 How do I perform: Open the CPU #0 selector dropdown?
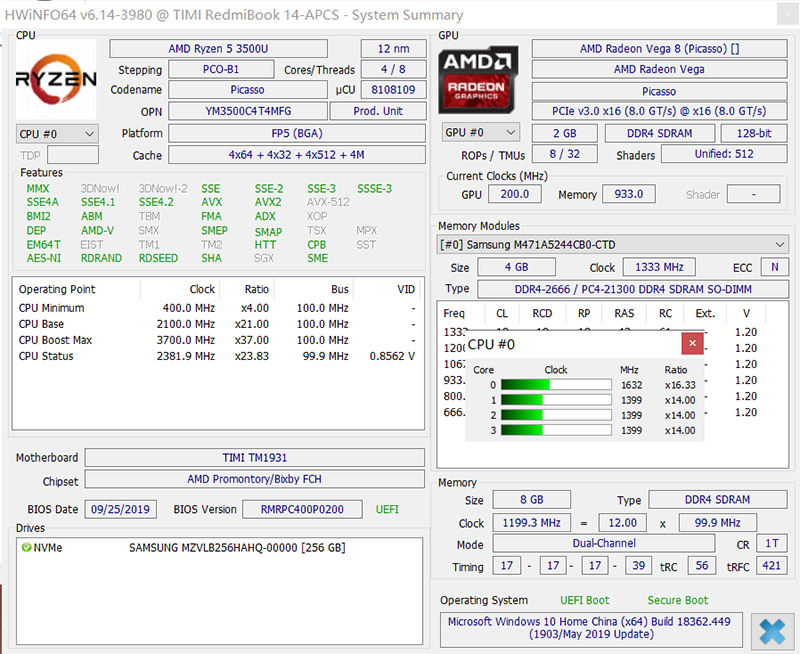(x=57, y=134)
